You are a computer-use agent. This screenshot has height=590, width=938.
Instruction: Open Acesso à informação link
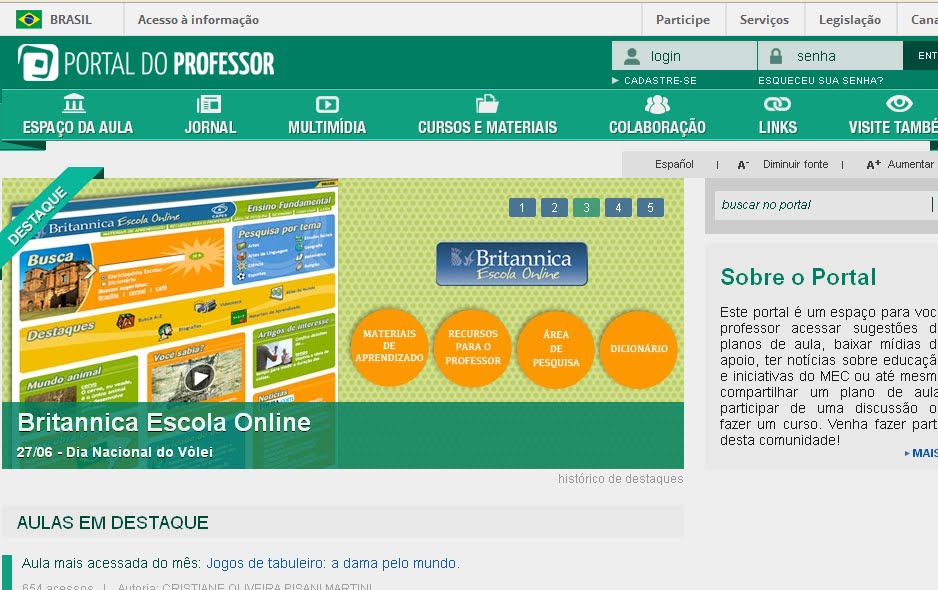pos(199,20)
